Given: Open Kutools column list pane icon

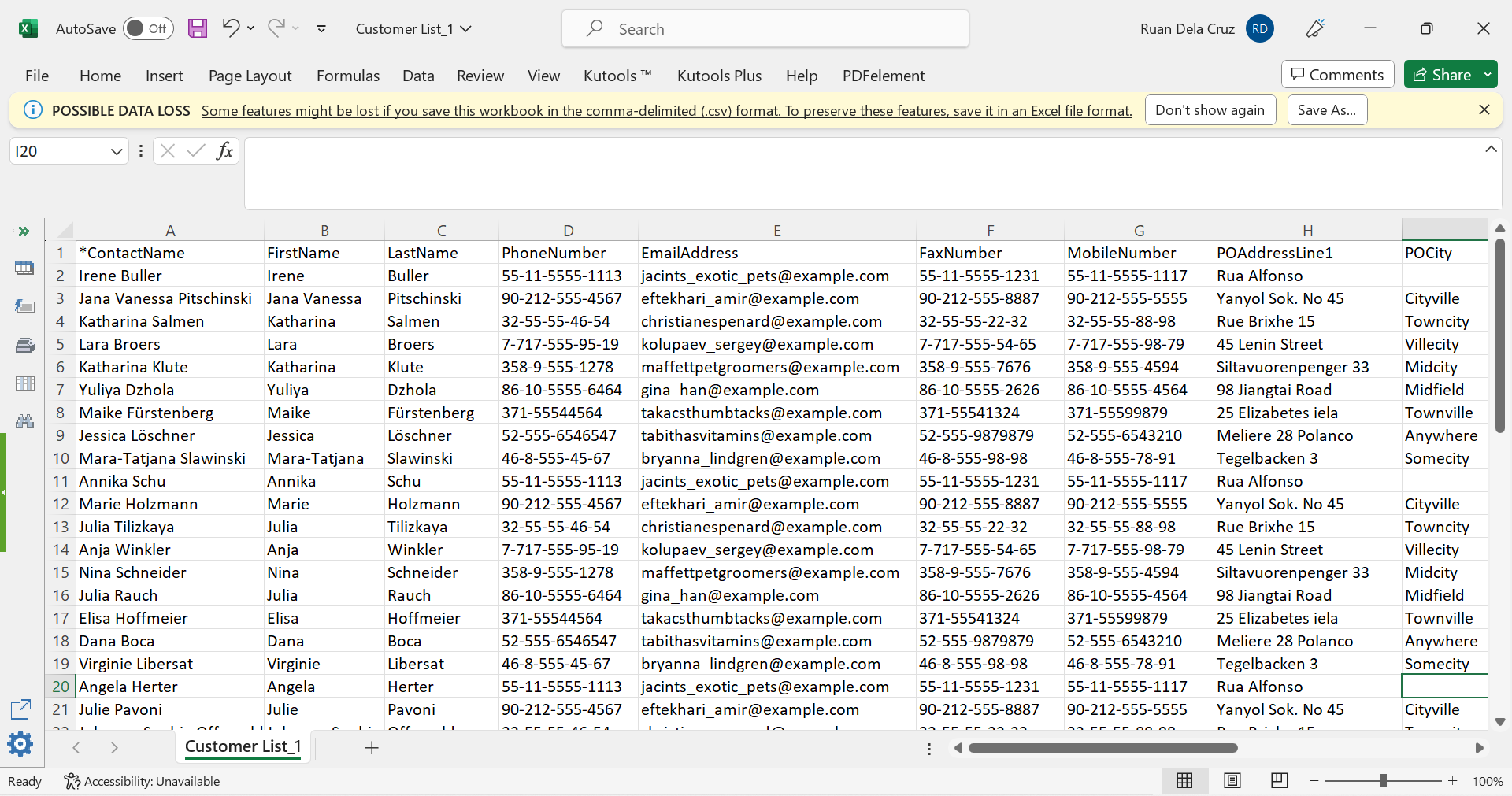Looking at the screenshot, I should pos(24,383).
